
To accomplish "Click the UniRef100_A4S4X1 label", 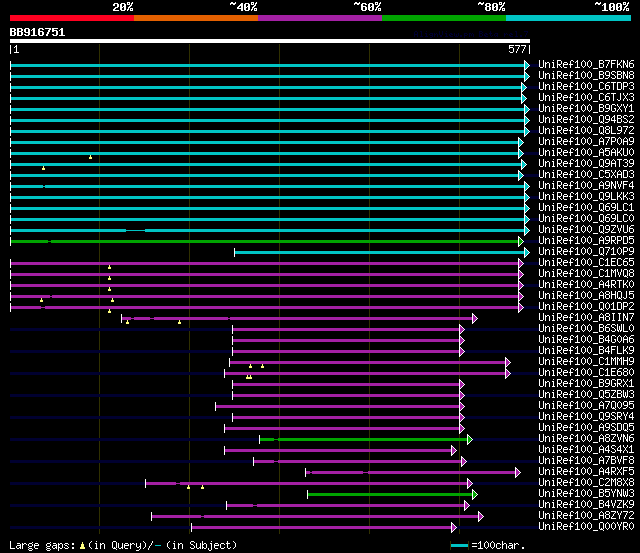I will (586, 450).
